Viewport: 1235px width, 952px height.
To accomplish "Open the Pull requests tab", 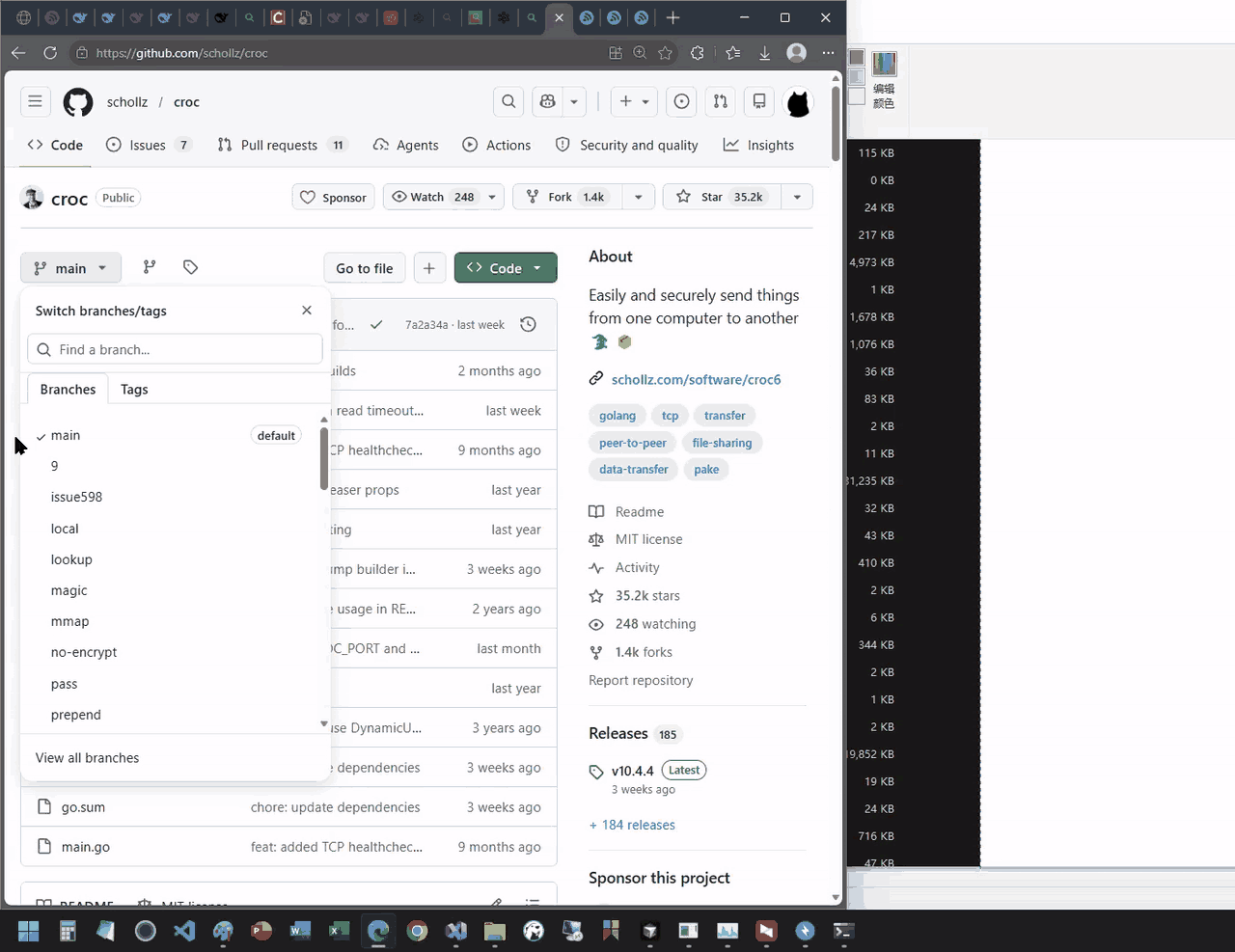I will [x=281, y=145].
